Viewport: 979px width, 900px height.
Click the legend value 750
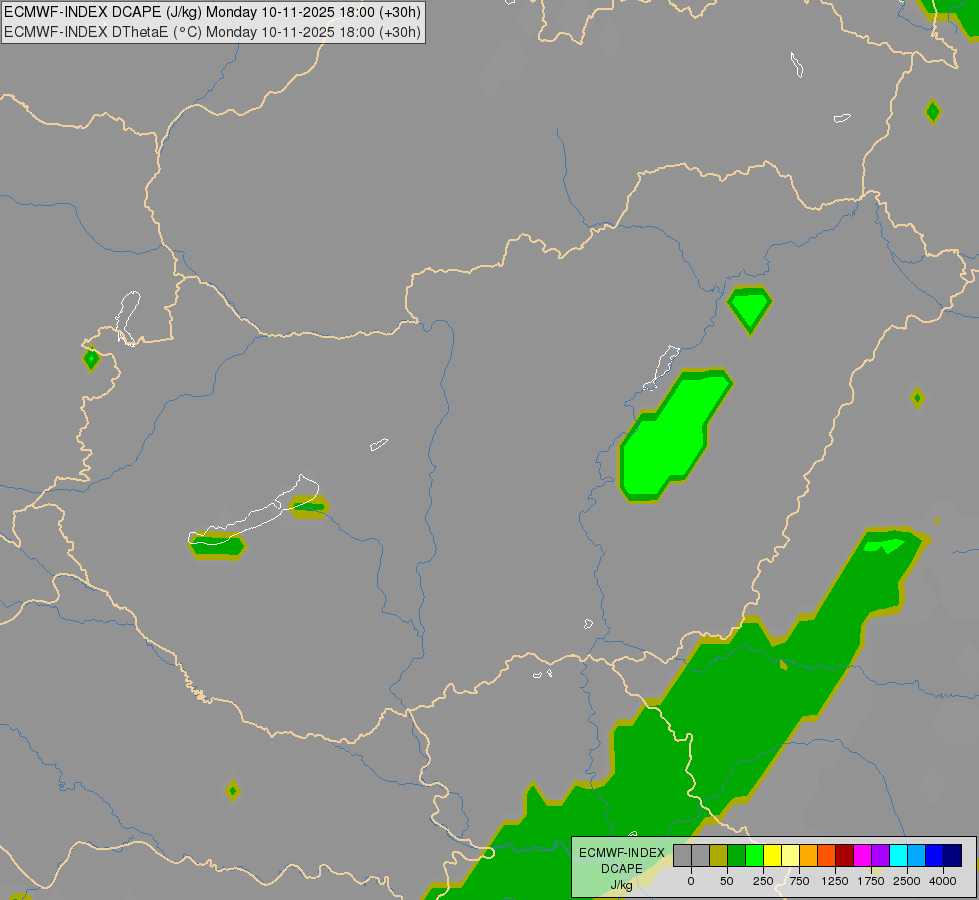pyautogui.click(x=799, y=881)
